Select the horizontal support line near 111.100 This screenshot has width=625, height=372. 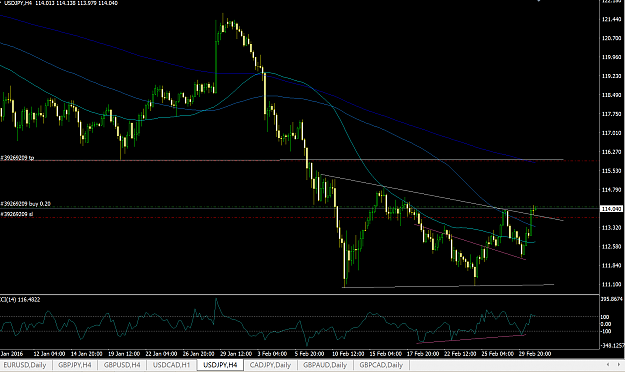click(x=448, y=285)
